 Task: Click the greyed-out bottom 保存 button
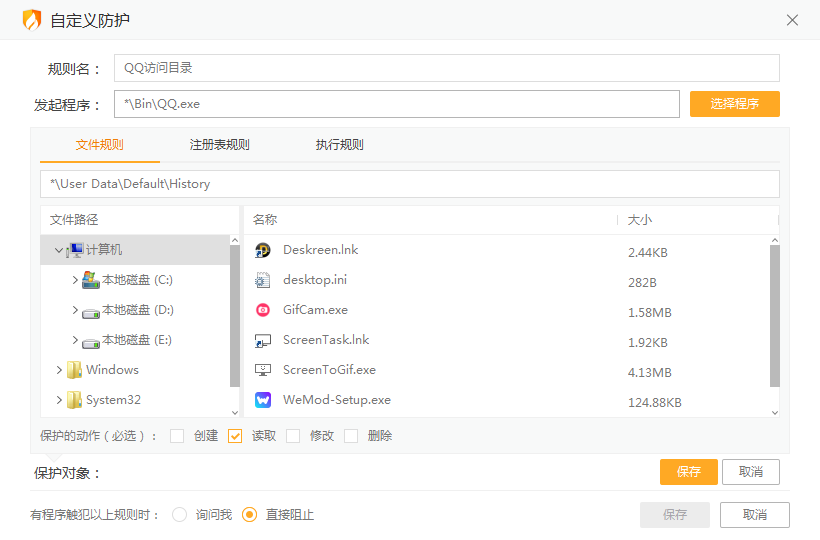[x=675, y=515]
